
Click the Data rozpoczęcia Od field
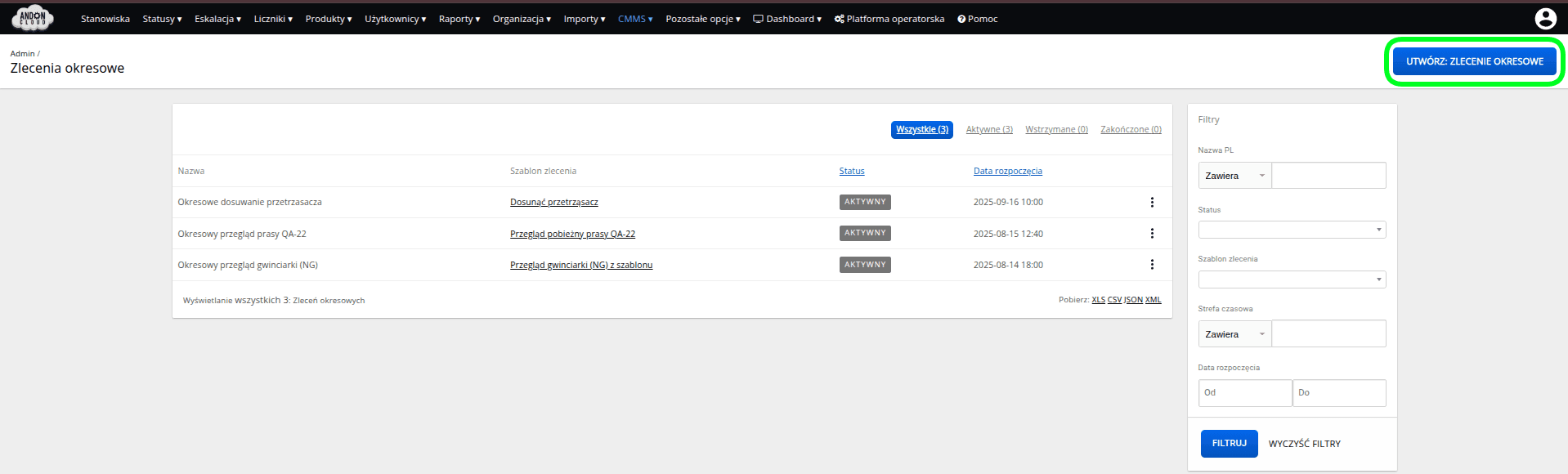click(1244, 393)
